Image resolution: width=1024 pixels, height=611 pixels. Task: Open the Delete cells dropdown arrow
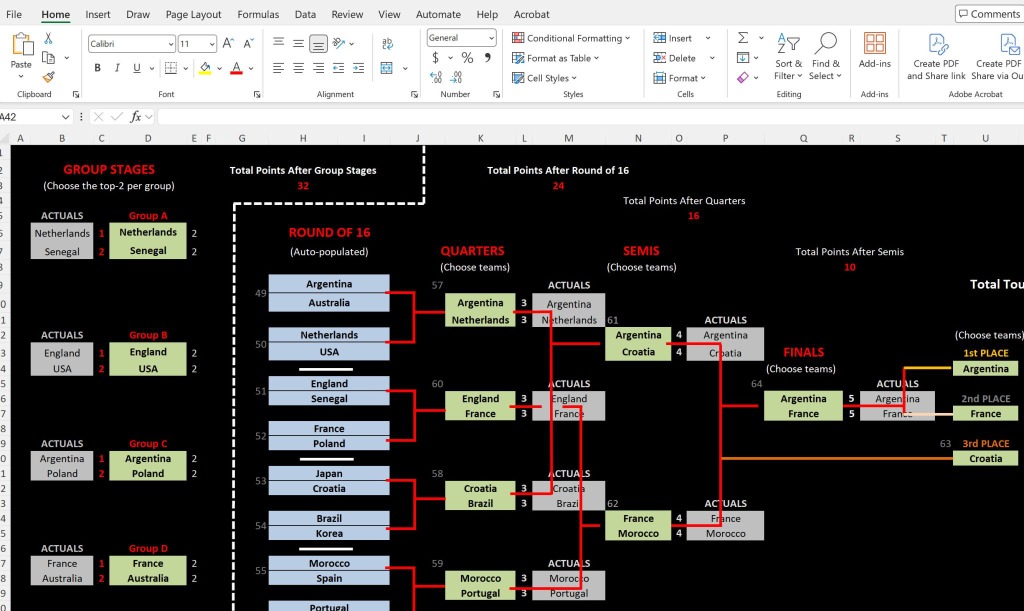coord(712,57)
